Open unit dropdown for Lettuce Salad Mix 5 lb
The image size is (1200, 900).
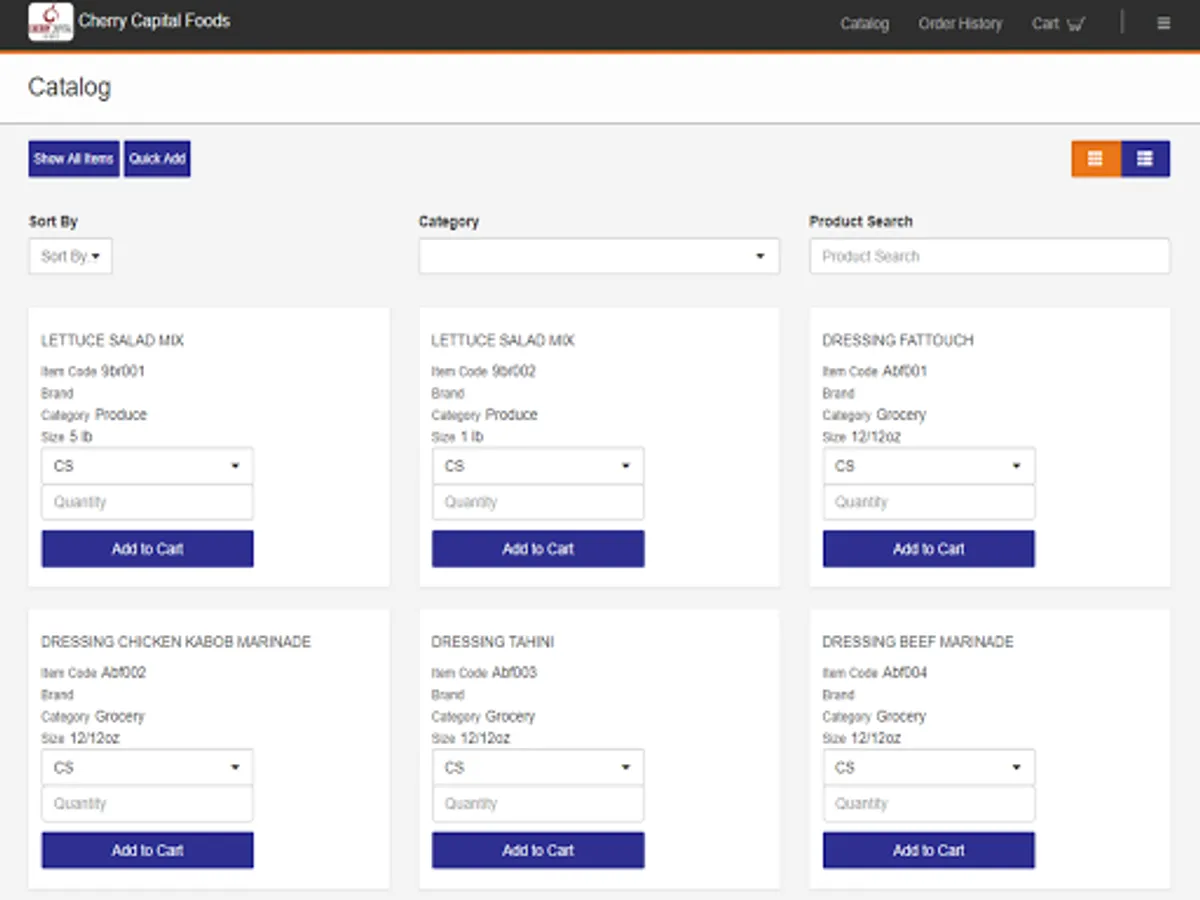(147, 466)
